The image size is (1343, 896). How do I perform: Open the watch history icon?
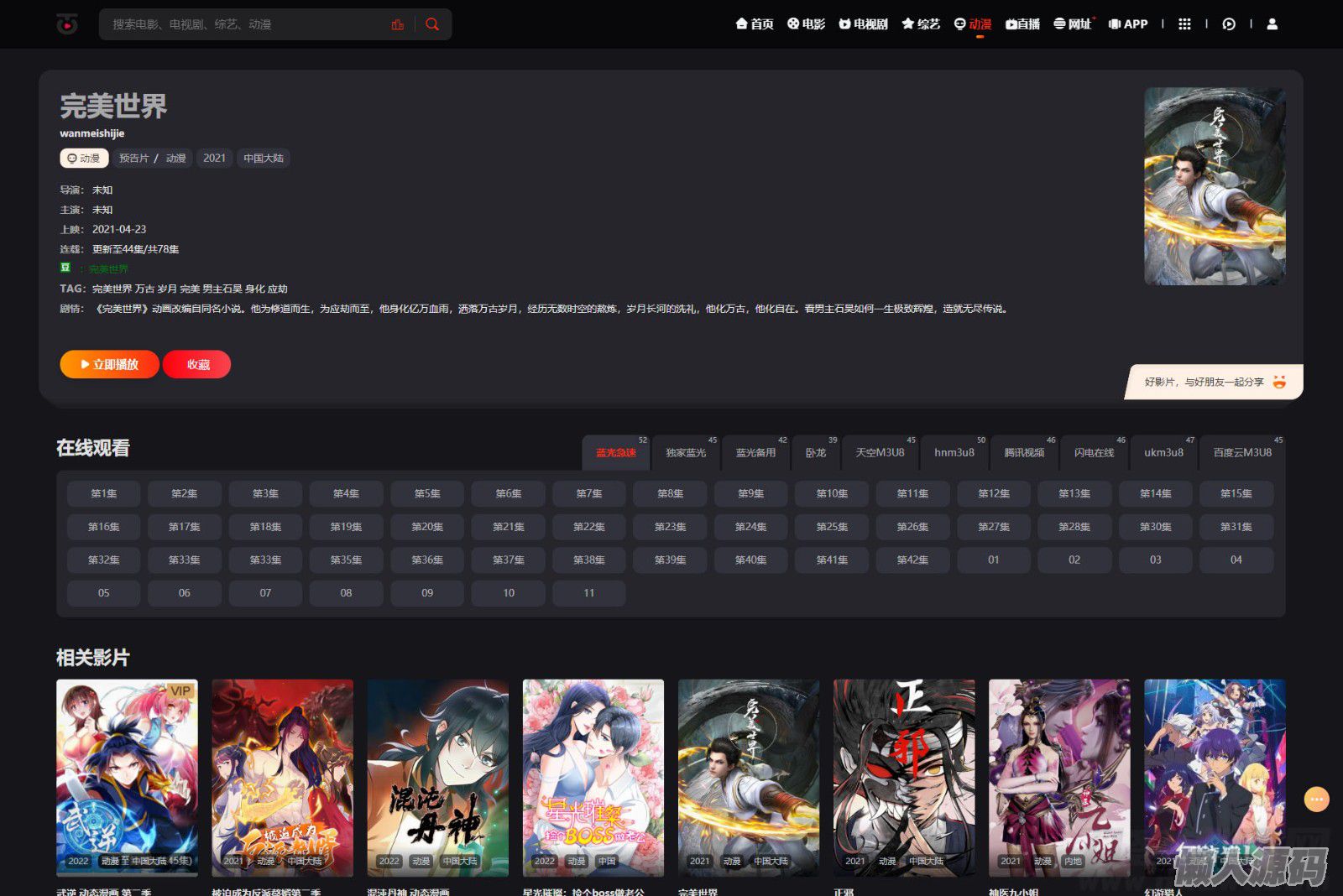[x=1229, y=24]
